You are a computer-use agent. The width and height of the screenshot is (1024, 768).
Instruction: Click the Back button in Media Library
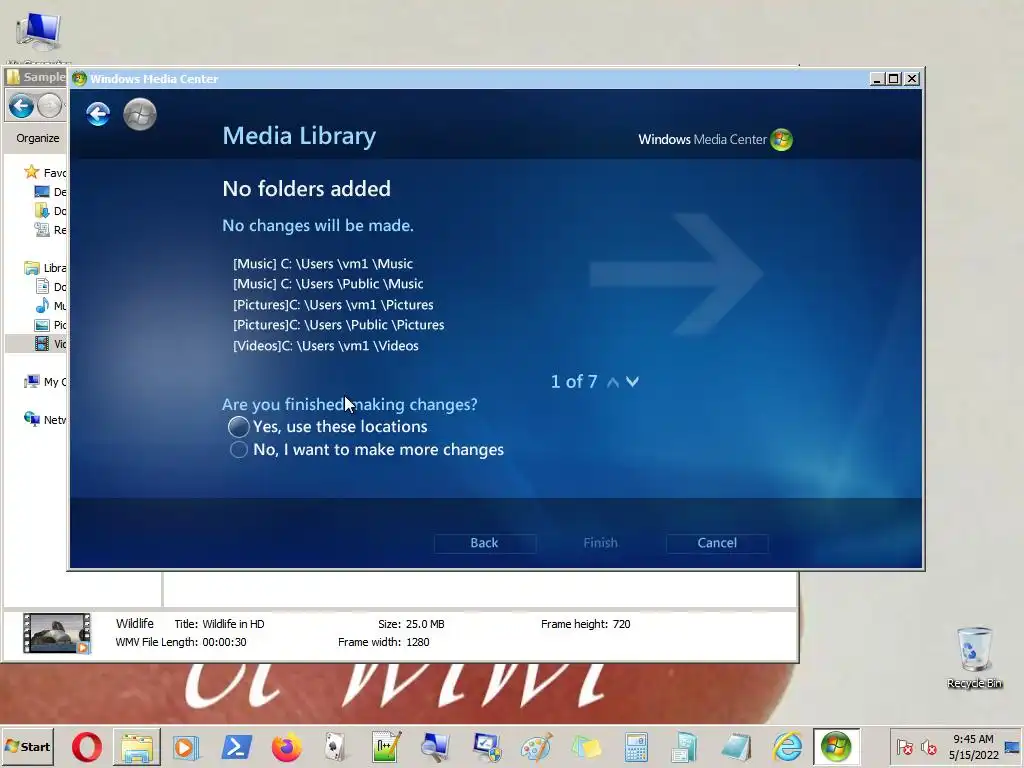[x=485, y=543]
